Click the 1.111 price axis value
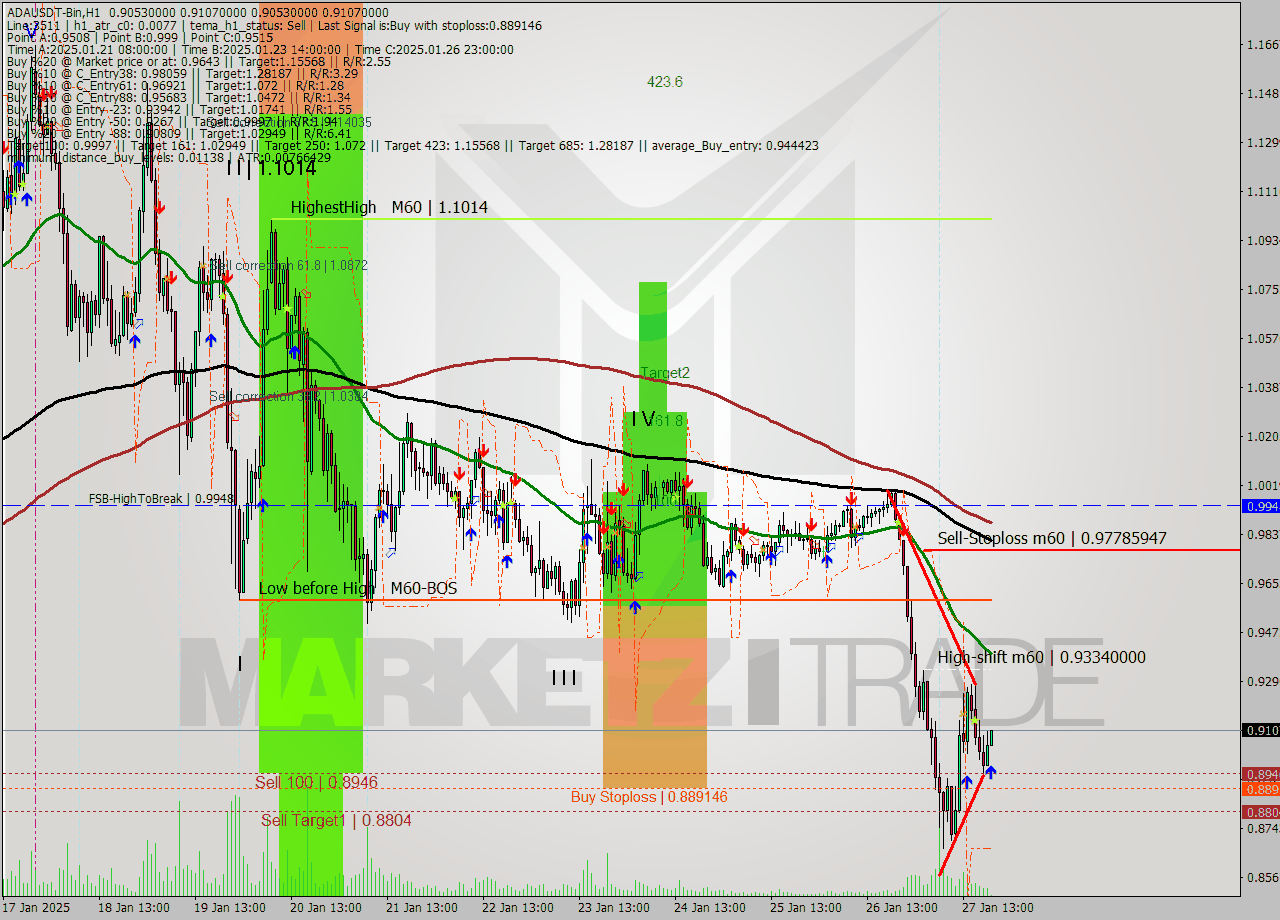 click(1262, 191)
